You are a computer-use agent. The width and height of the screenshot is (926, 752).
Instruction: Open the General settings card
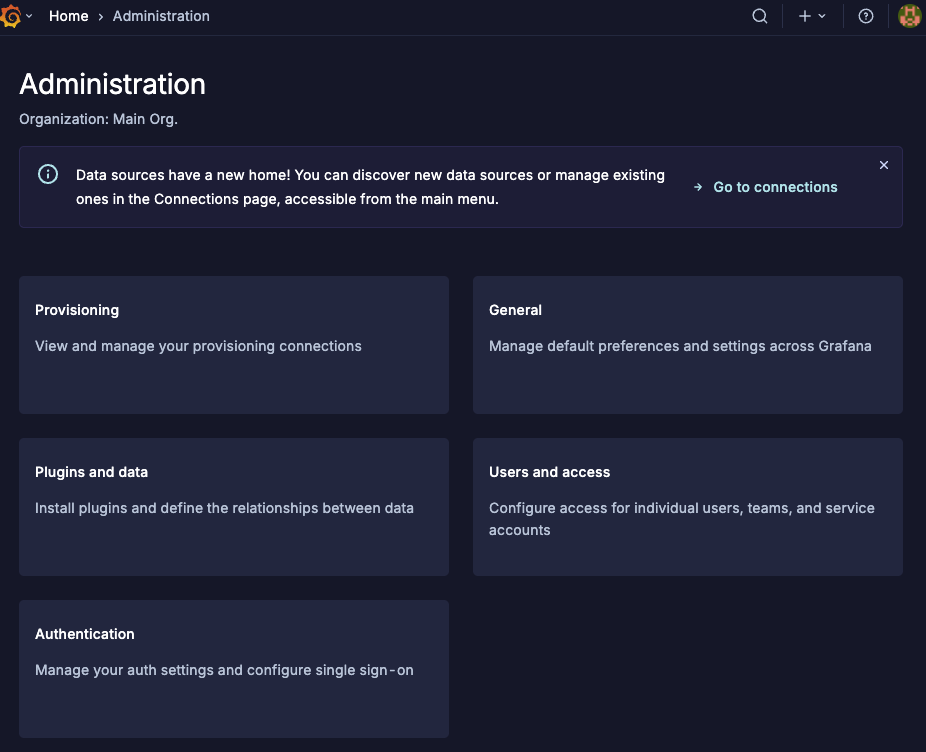click(x=688, y=345)
